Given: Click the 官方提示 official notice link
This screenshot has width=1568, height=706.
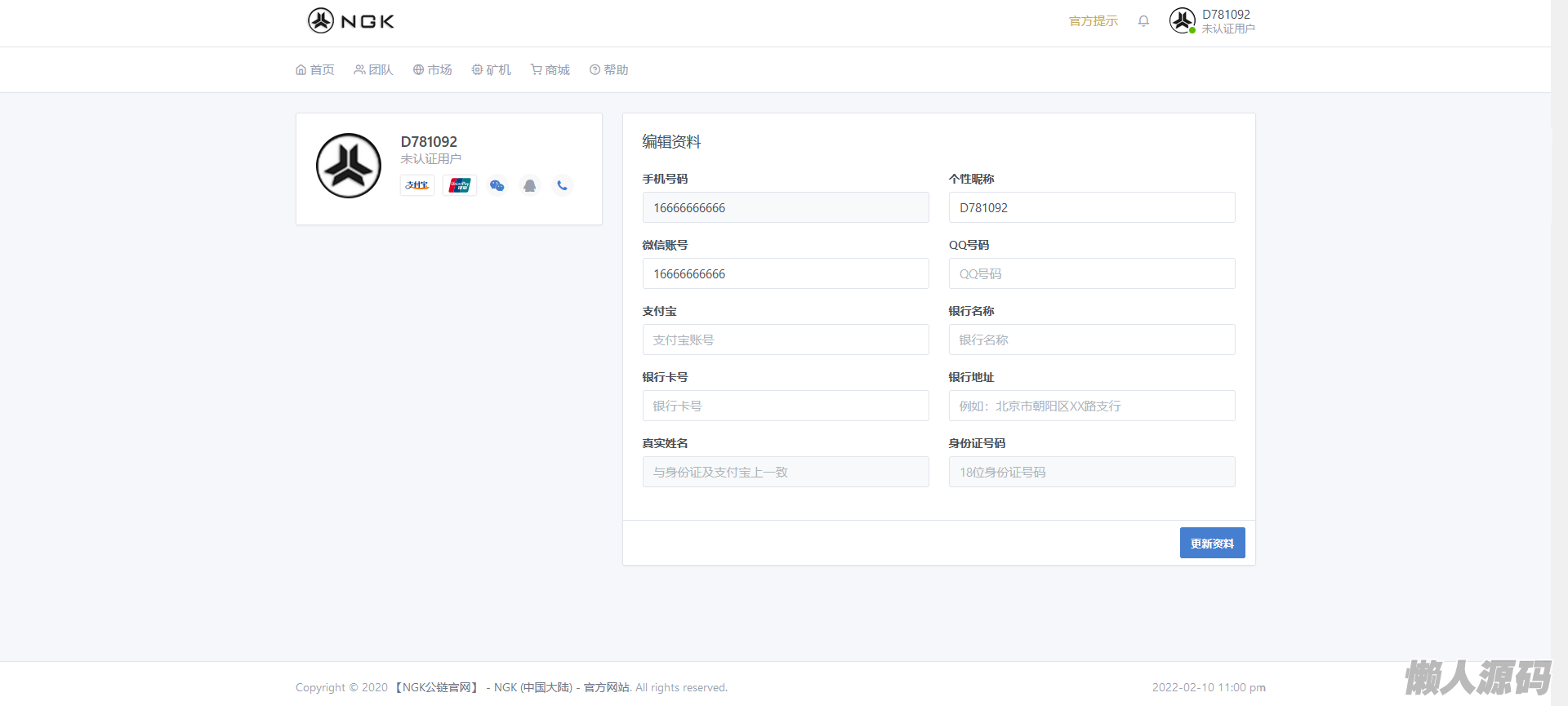Looking at the screenshot, I should pyautogui.click(x=1094, y=21).
